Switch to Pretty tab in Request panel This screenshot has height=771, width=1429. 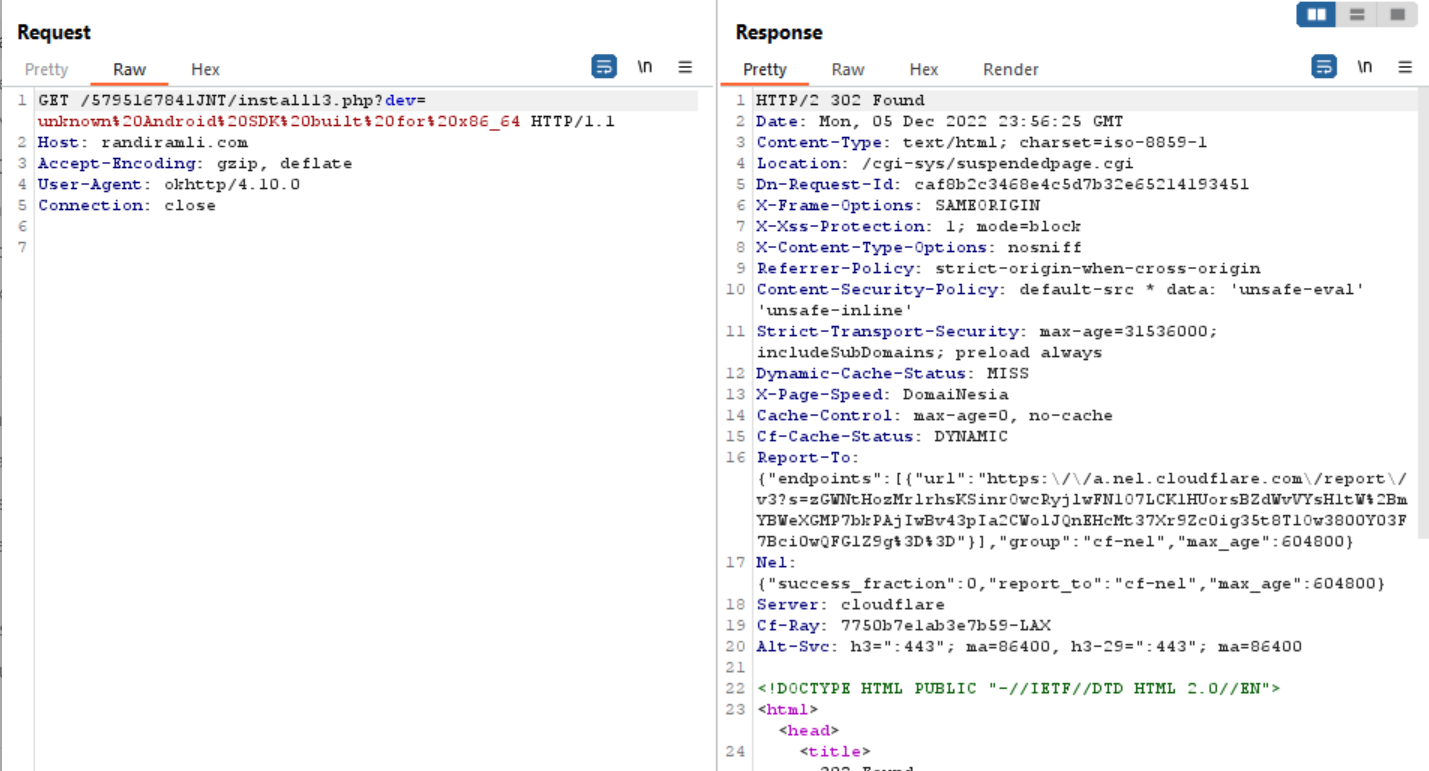[46, 69]
